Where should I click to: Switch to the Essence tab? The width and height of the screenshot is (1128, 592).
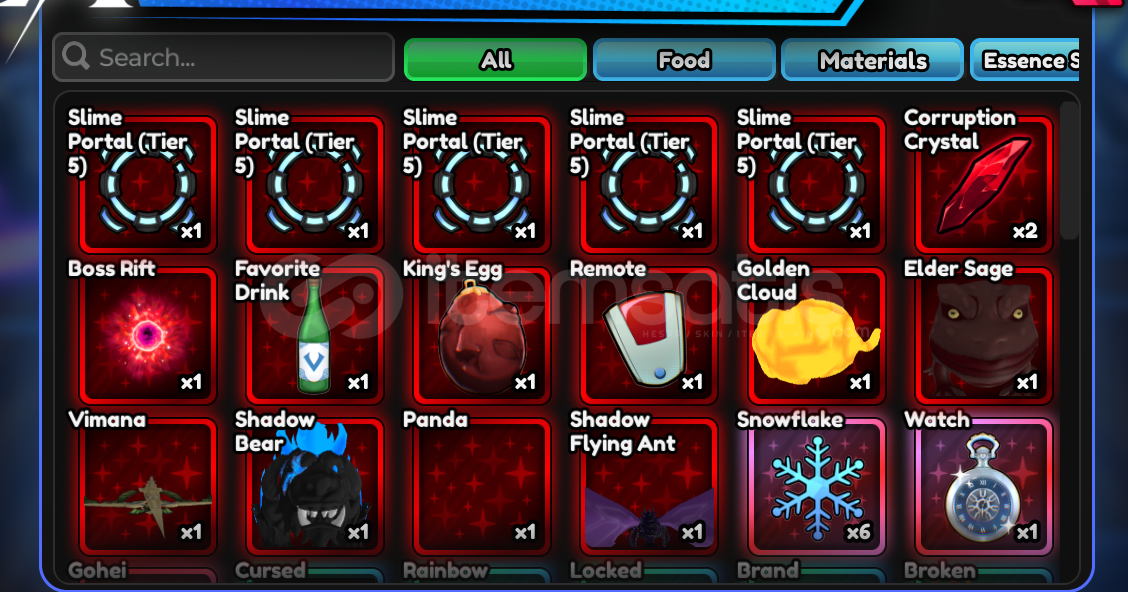[x=1025, y=60]
